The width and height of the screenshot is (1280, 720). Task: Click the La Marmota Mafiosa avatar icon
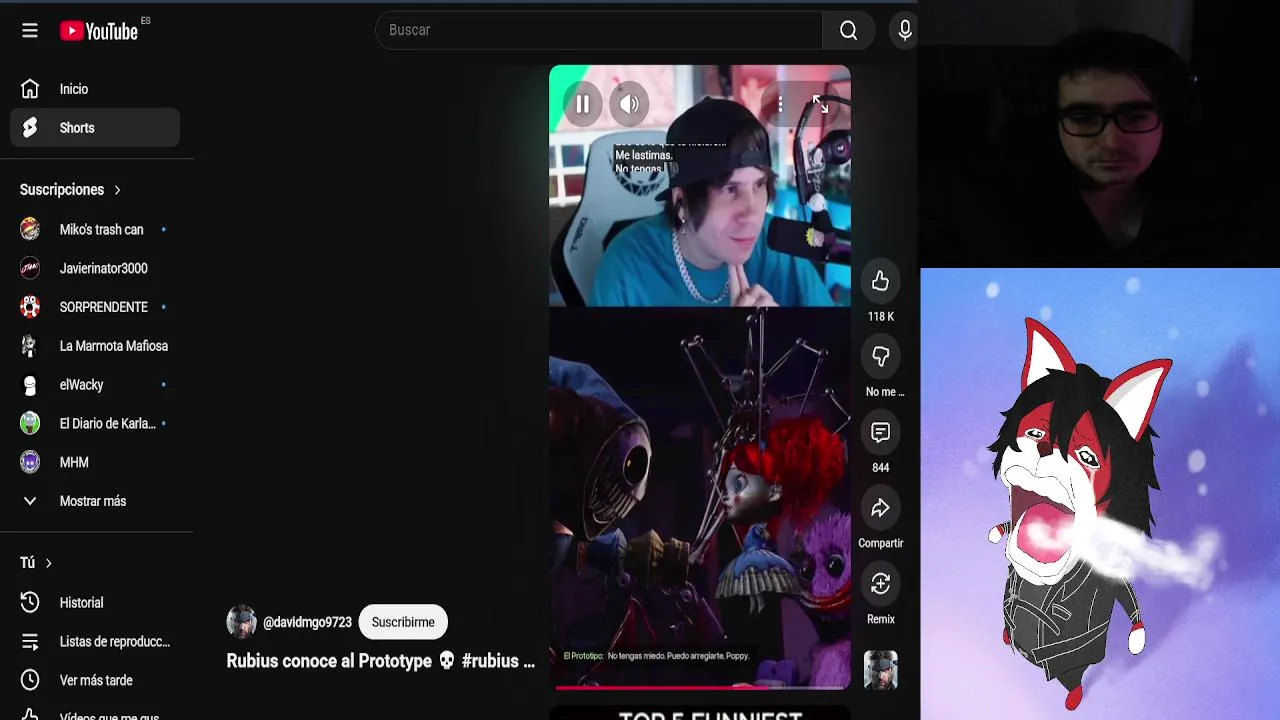tap(30, 346)
